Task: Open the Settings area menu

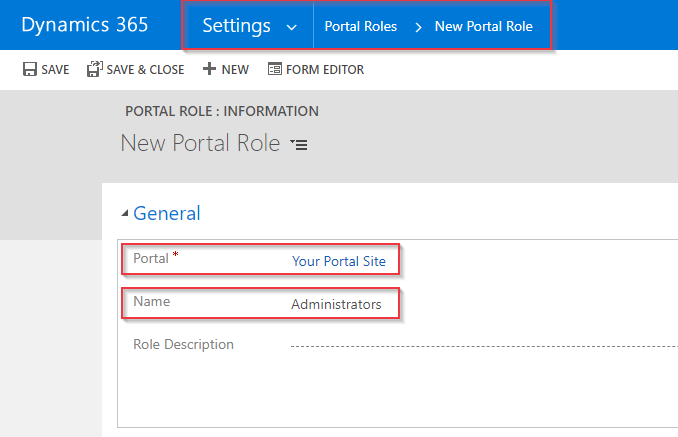Action: (x=237, y=26)
